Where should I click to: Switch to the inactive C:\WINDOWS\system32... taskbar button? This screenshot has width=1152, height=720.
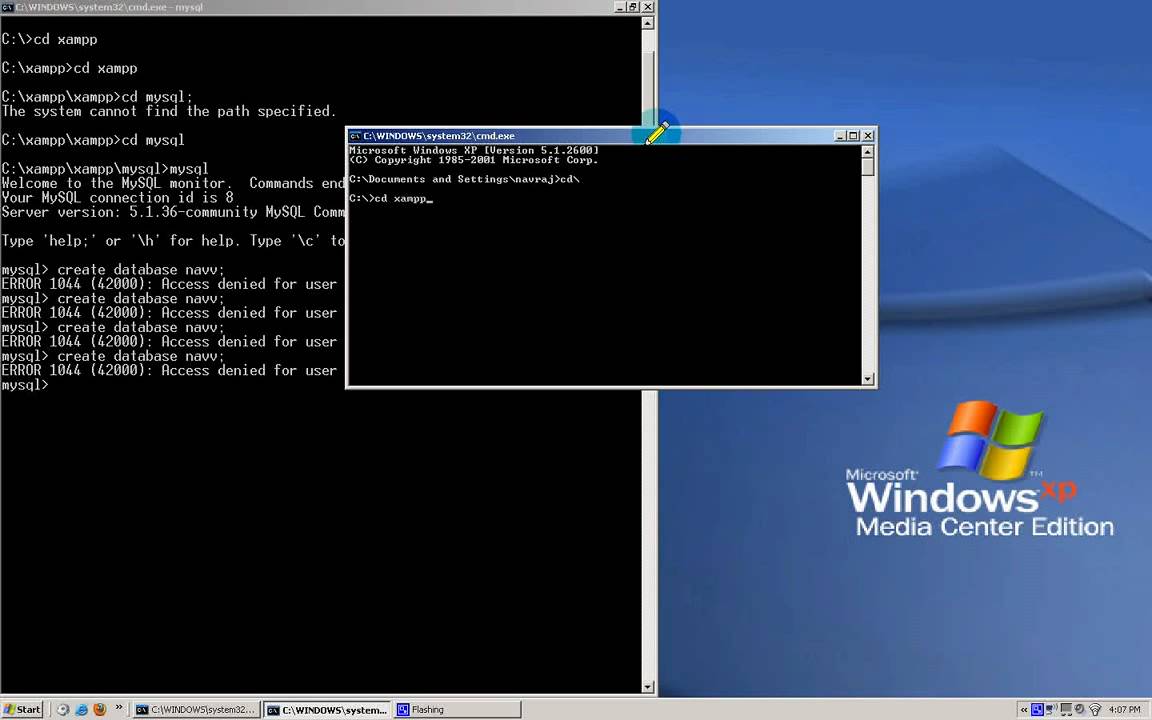[x=196, y=710]
